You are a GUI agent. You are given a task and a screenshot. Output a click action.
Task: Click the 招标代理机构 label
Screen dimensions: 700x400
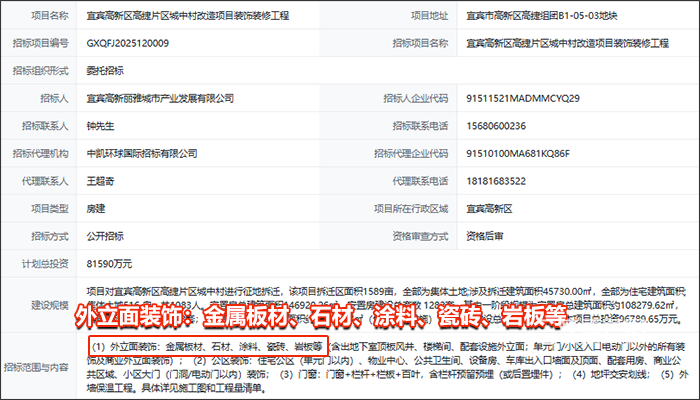[41, 154]
